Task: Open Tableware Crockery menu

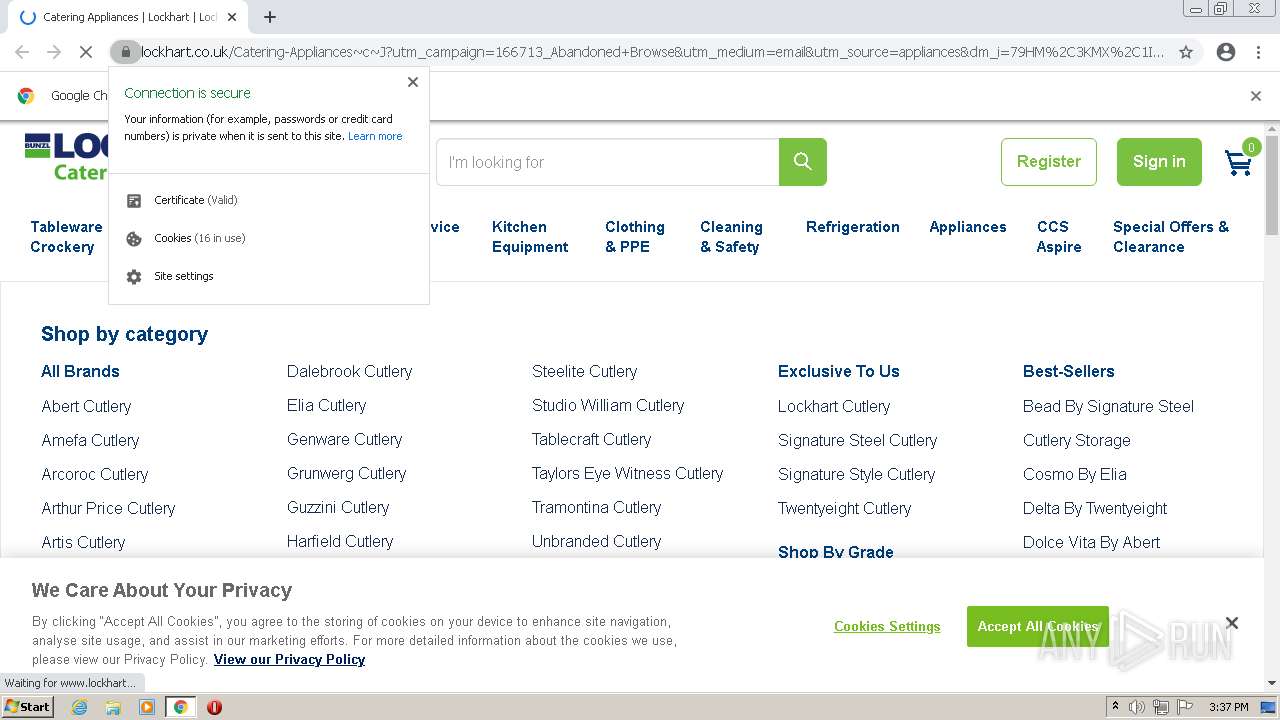Action: point(66,237)
